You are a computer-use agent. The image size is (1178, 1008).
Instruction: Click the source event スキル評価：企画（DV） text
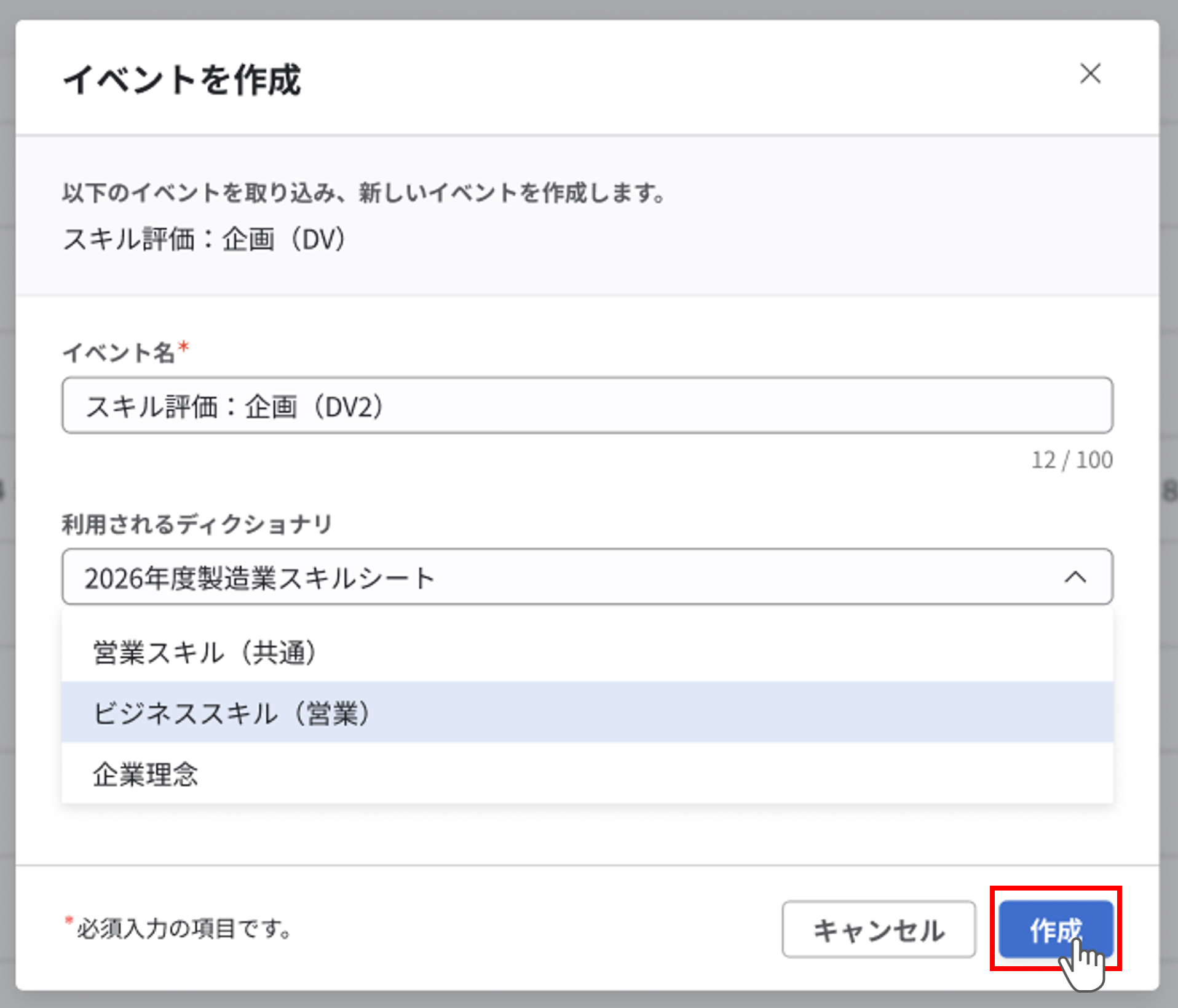pos(204,239)
